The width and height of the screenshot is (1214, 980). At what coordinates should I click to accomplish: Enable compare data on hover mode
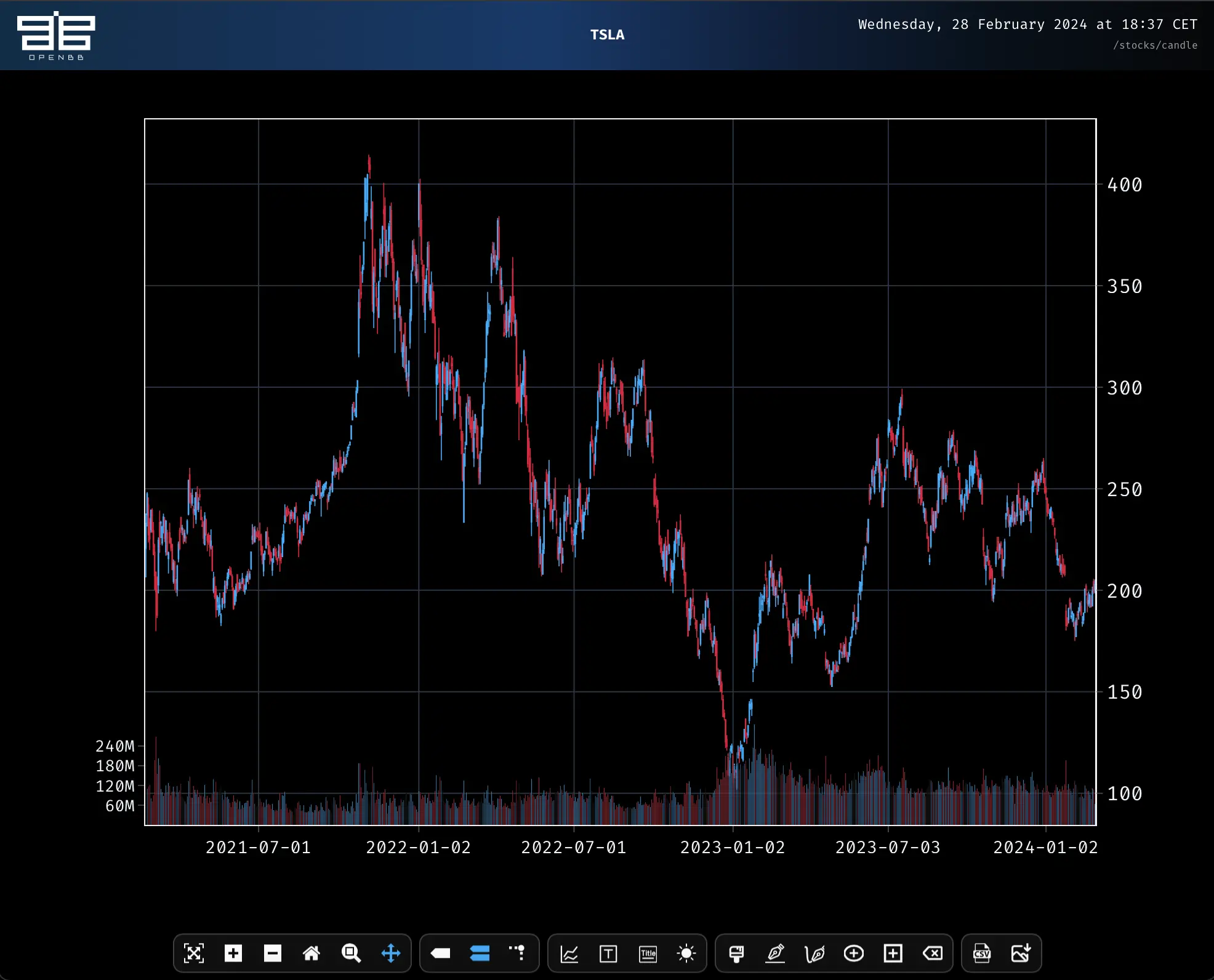(x=480, y=954)
